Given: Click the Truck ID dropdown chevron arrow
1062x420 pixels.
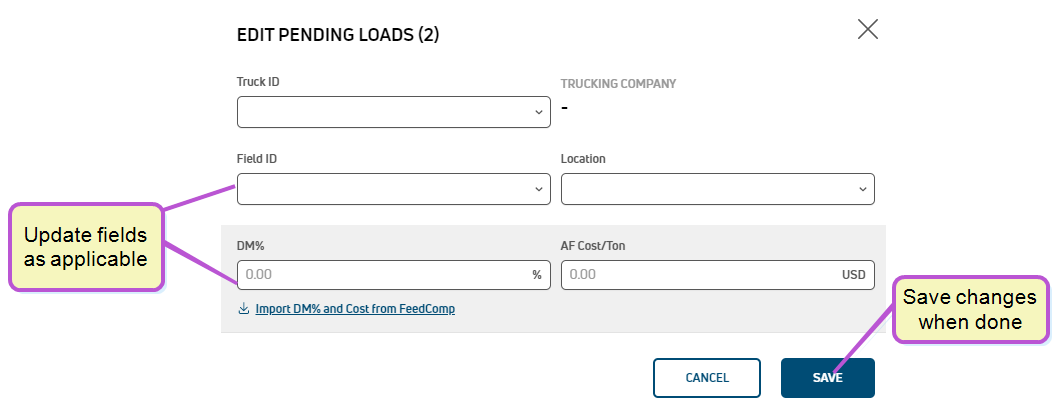Looking at the screenshot, I should point(538,112).
